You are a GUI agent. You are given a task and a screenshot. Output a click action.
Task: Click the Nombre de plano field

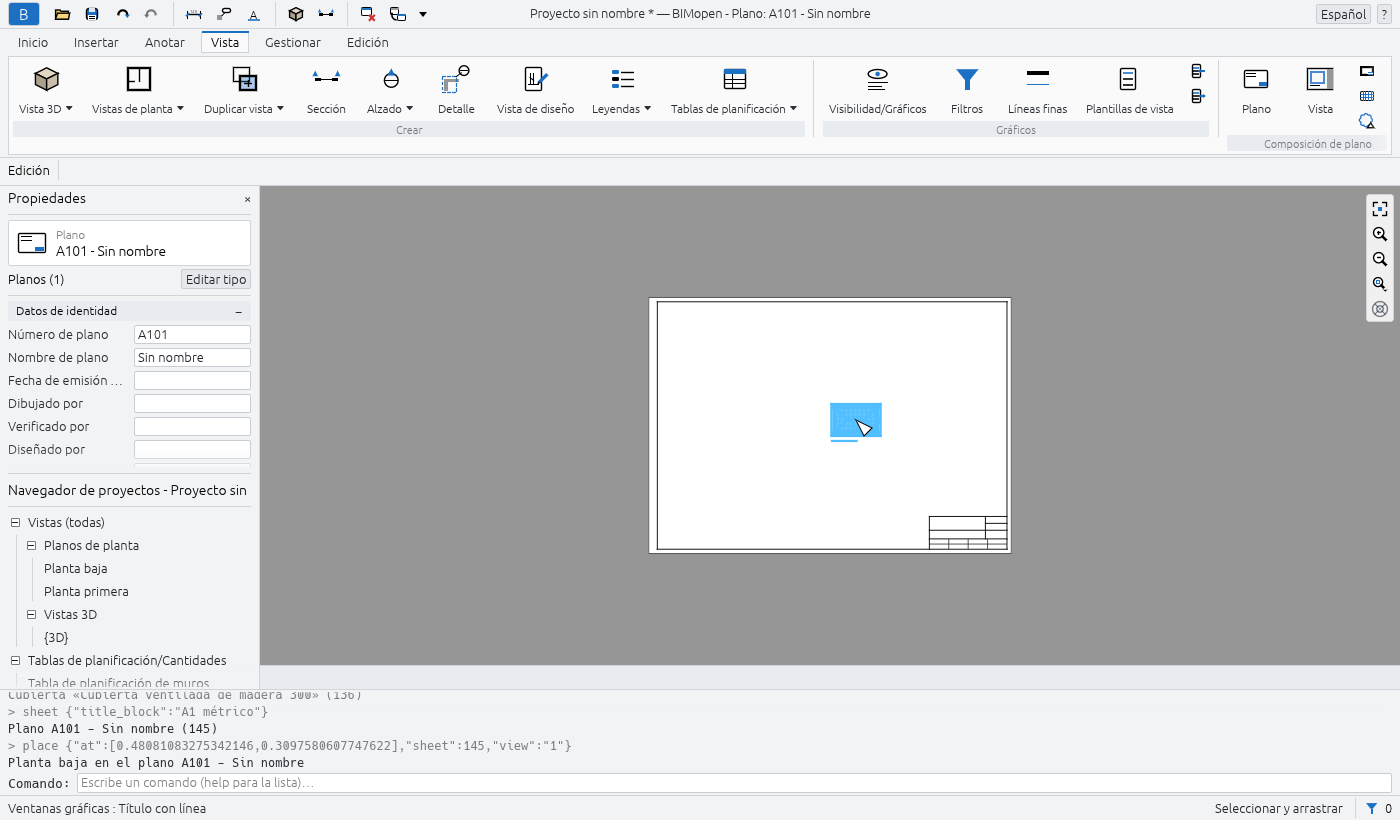(x=192, y=357)
